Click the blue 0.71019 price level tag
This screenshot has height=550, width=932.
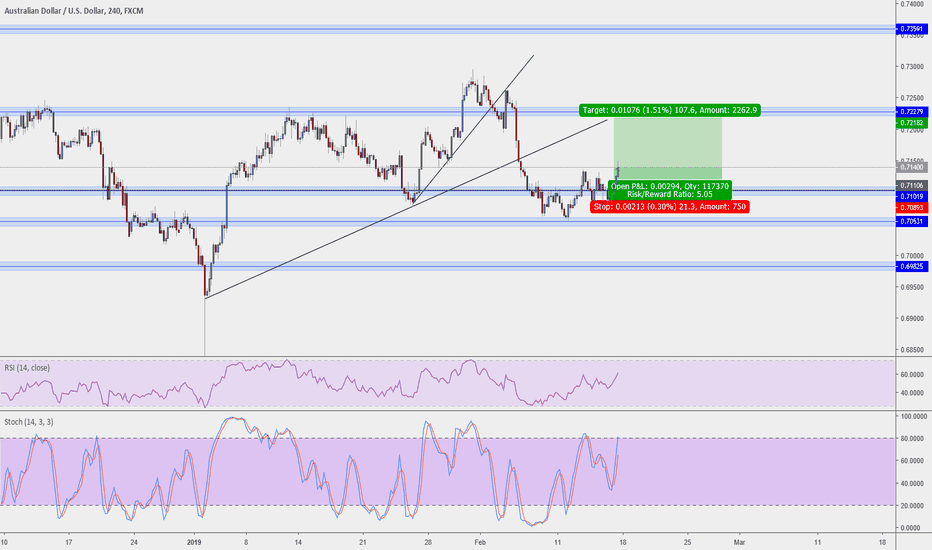click(x=912, y=196)
